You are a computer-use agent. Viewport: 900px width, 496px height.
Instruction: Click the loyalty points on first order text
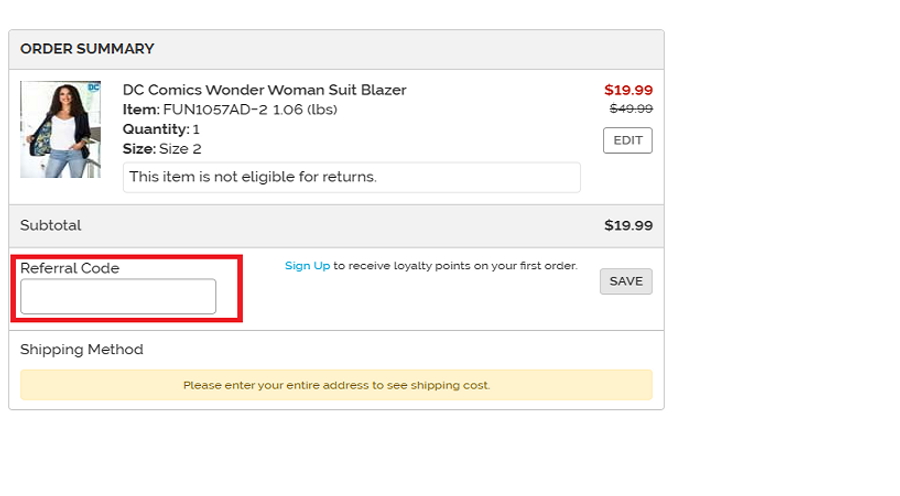click(455, 266)
